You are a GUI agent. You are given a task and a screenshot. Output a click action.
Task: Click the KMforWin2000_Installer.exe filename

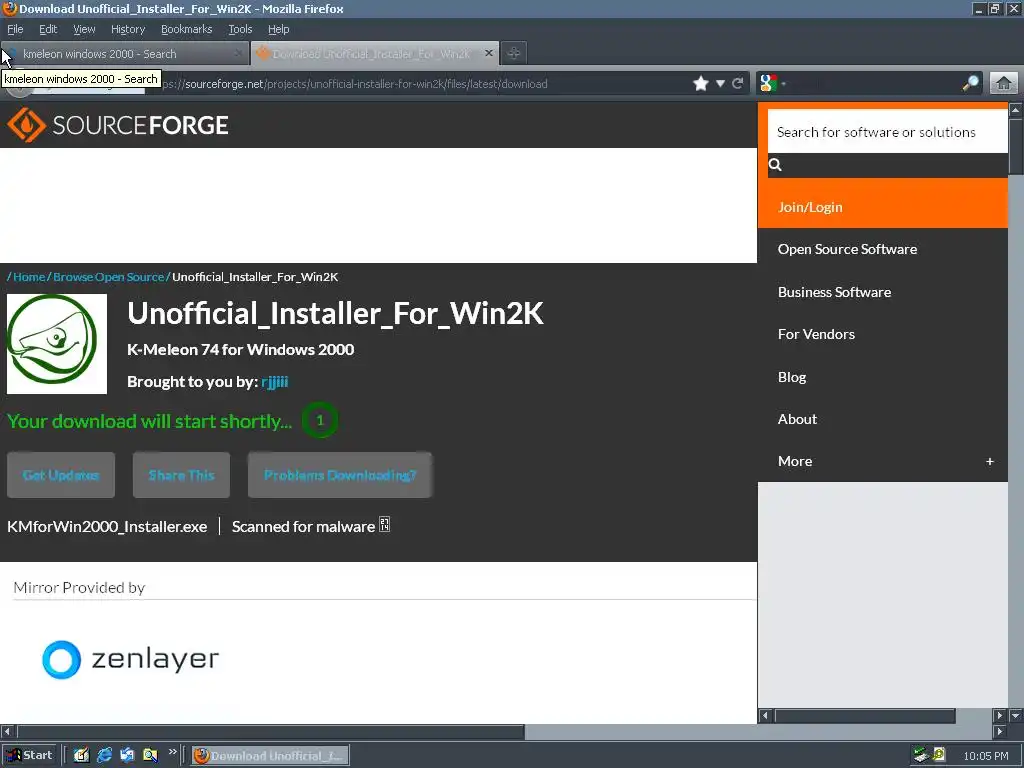tap(107, 526)
